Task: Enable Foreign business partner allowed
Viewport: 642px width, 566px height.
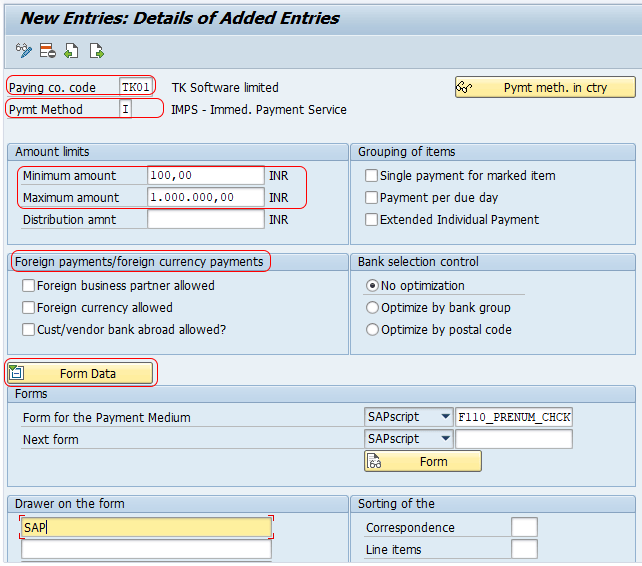Action: tap(28, 285)
